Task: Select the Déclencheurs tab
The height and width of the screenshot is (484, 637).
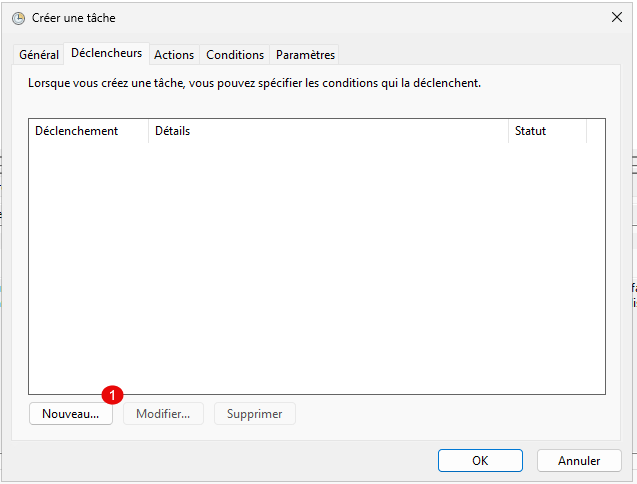Action: click(x=106, y=54)
